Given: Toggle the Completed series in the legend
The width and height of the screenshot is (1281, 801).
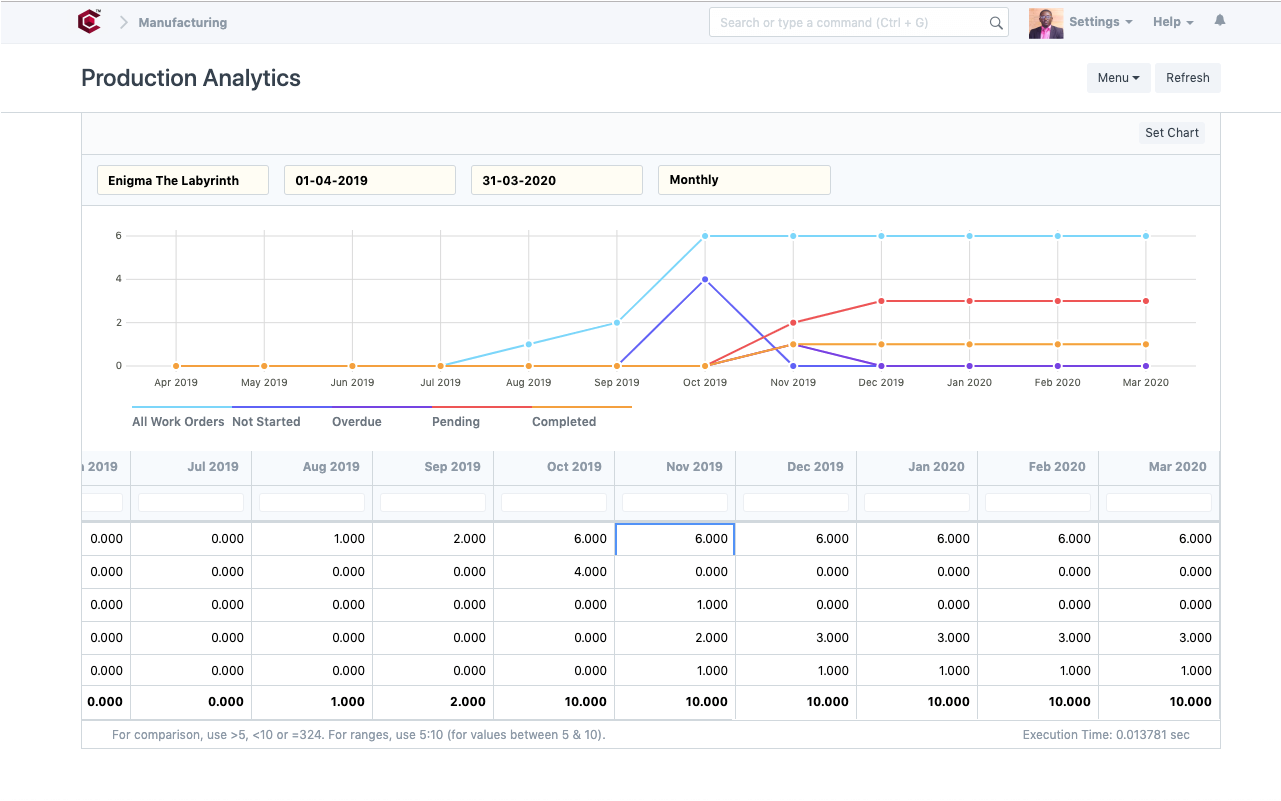Looking at the screenshot, I should (x=563, y=421).
